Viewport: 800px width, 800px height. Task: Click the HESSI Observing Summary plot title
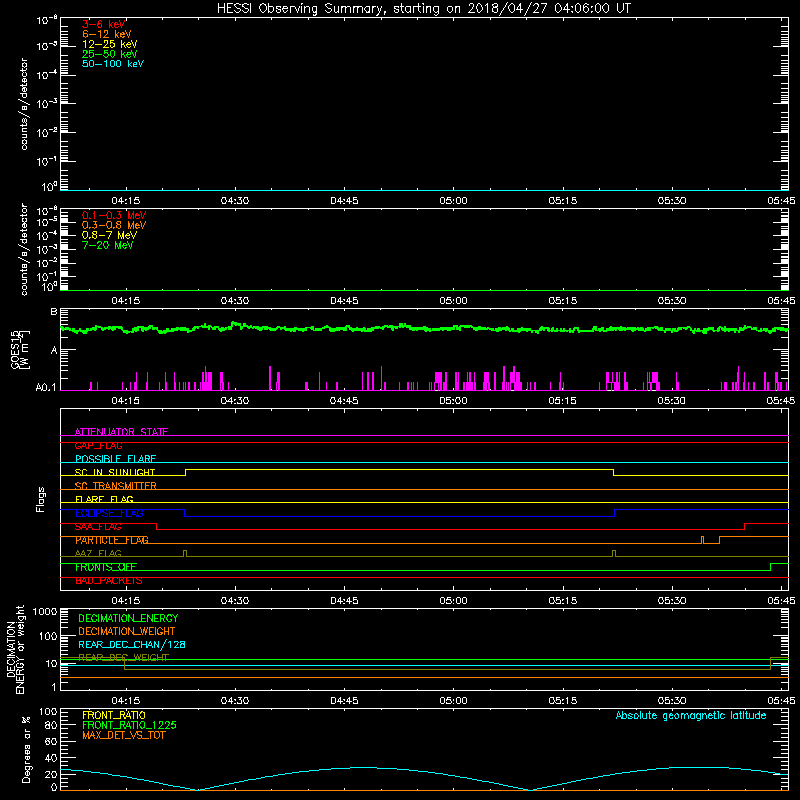pyautogui.click(x=423, y=9)
